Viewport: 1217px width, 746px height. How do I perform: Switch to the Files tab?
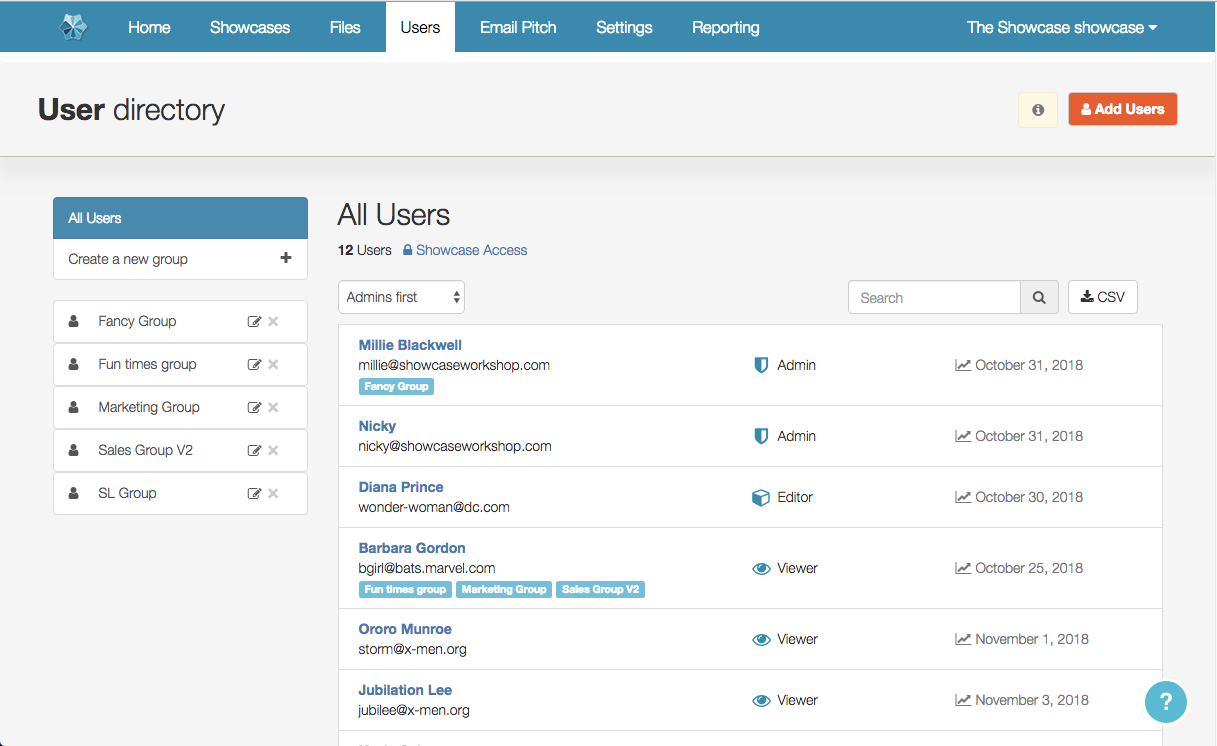[x=345, y=27]
